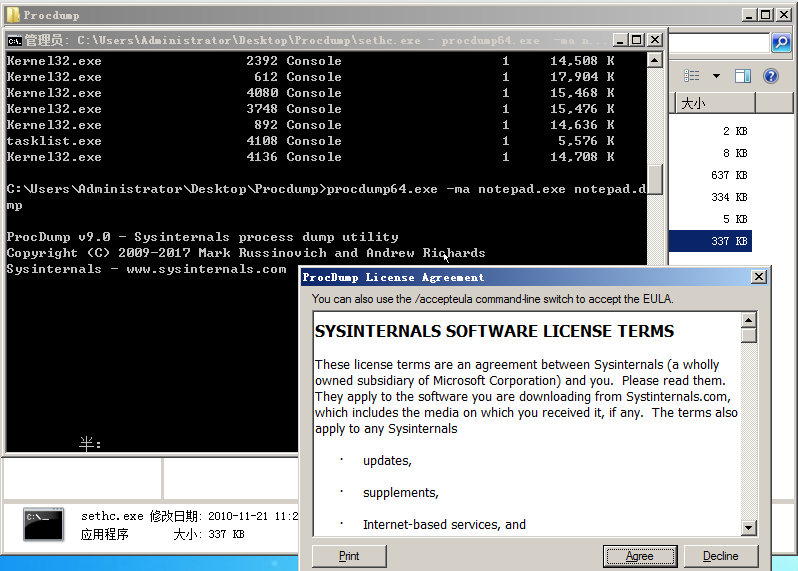Minimize the Procdump explorer window
The width and height of the screenshot is (798, 571).
748,15
